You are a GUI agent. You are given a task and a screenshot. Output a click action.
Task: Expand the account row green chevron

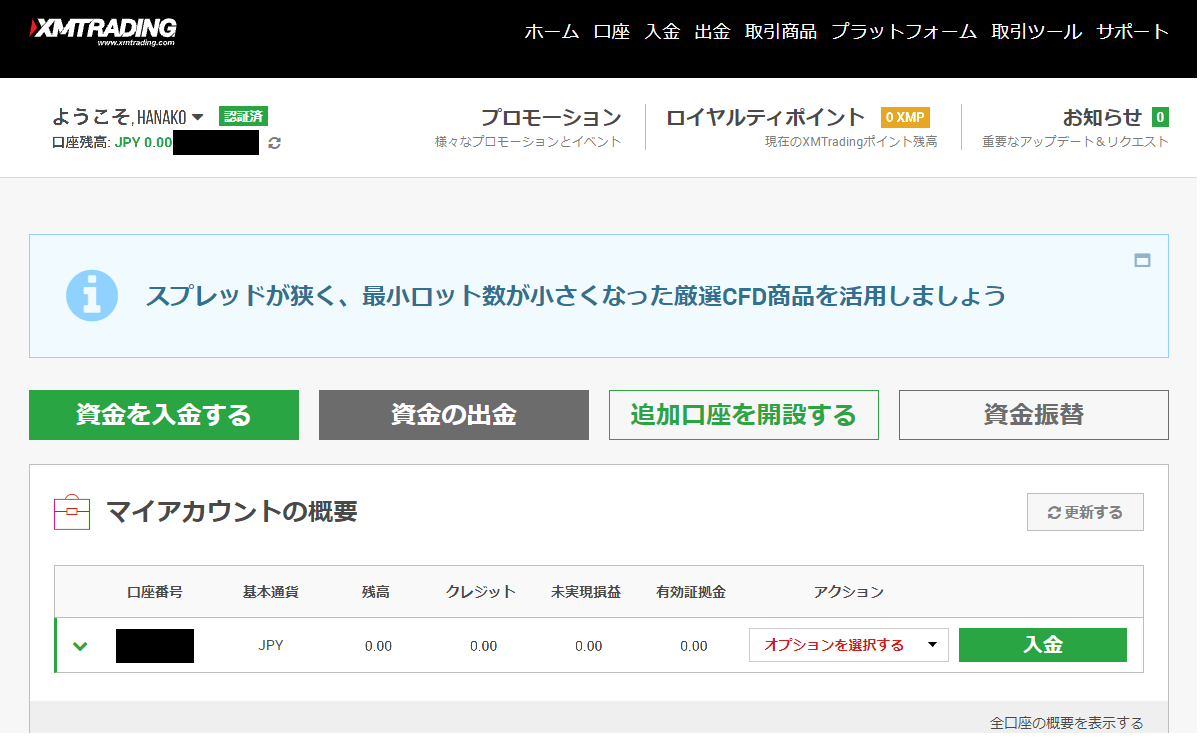[81, 646]
